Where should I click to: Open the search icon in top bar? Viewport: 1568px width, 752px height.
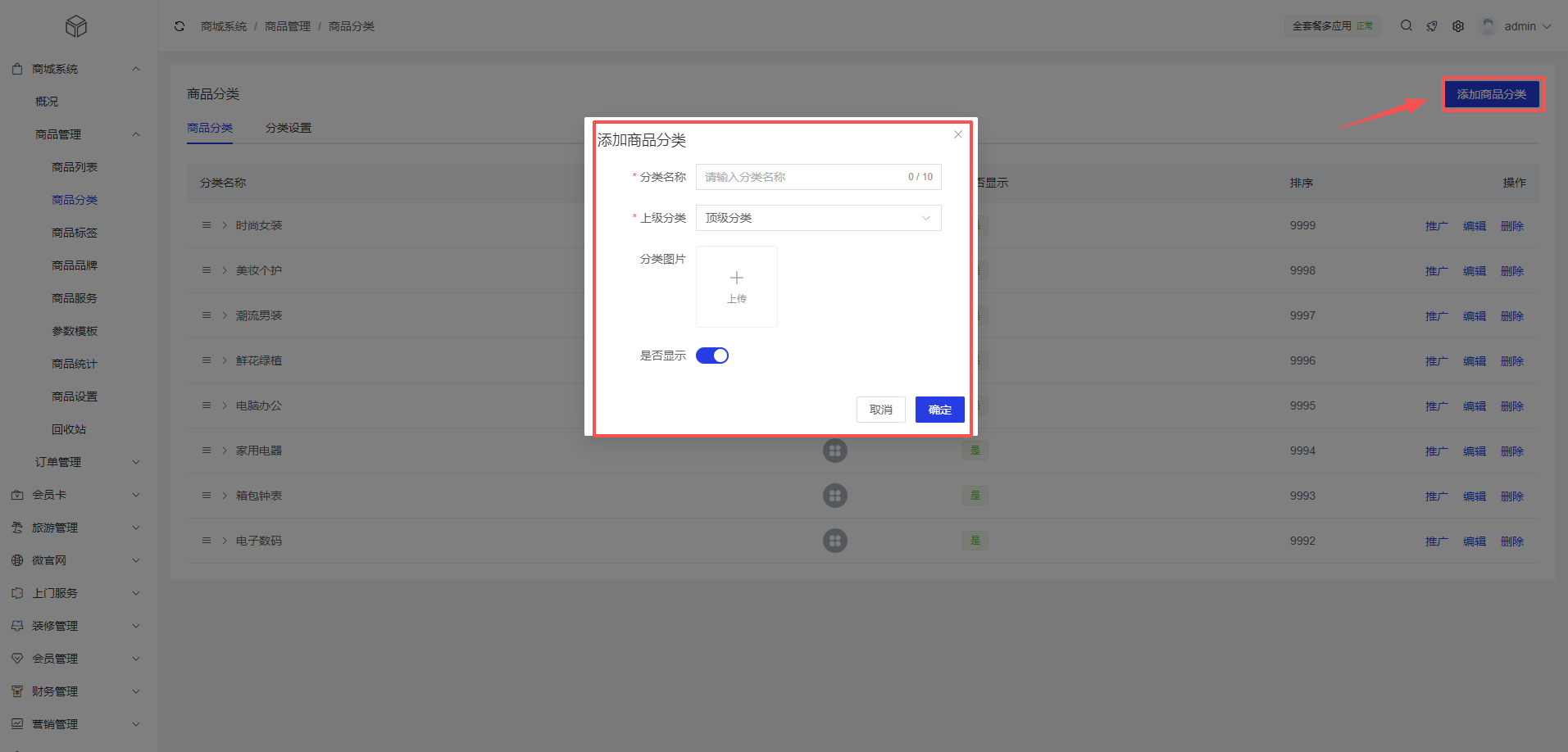point(1406,25)
